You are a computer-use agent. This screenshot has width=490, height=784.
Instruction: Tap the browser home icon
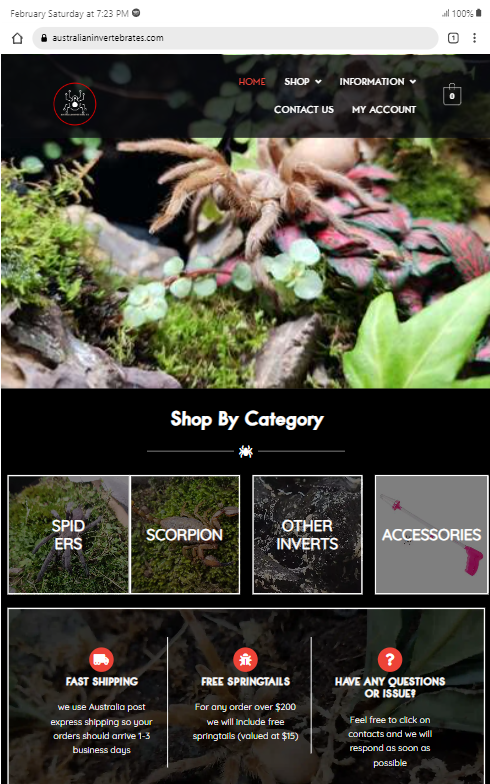coord(18,38)
